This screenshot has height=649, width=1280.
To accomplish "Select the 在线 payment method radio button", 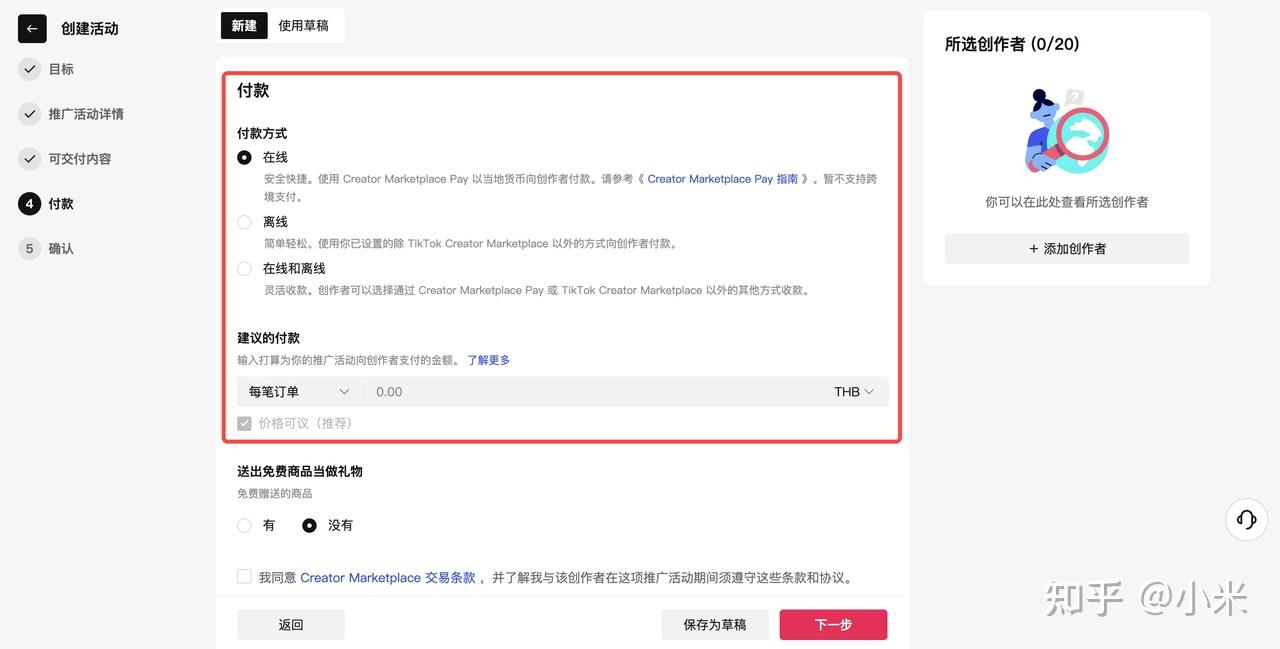I will point(244,157).
